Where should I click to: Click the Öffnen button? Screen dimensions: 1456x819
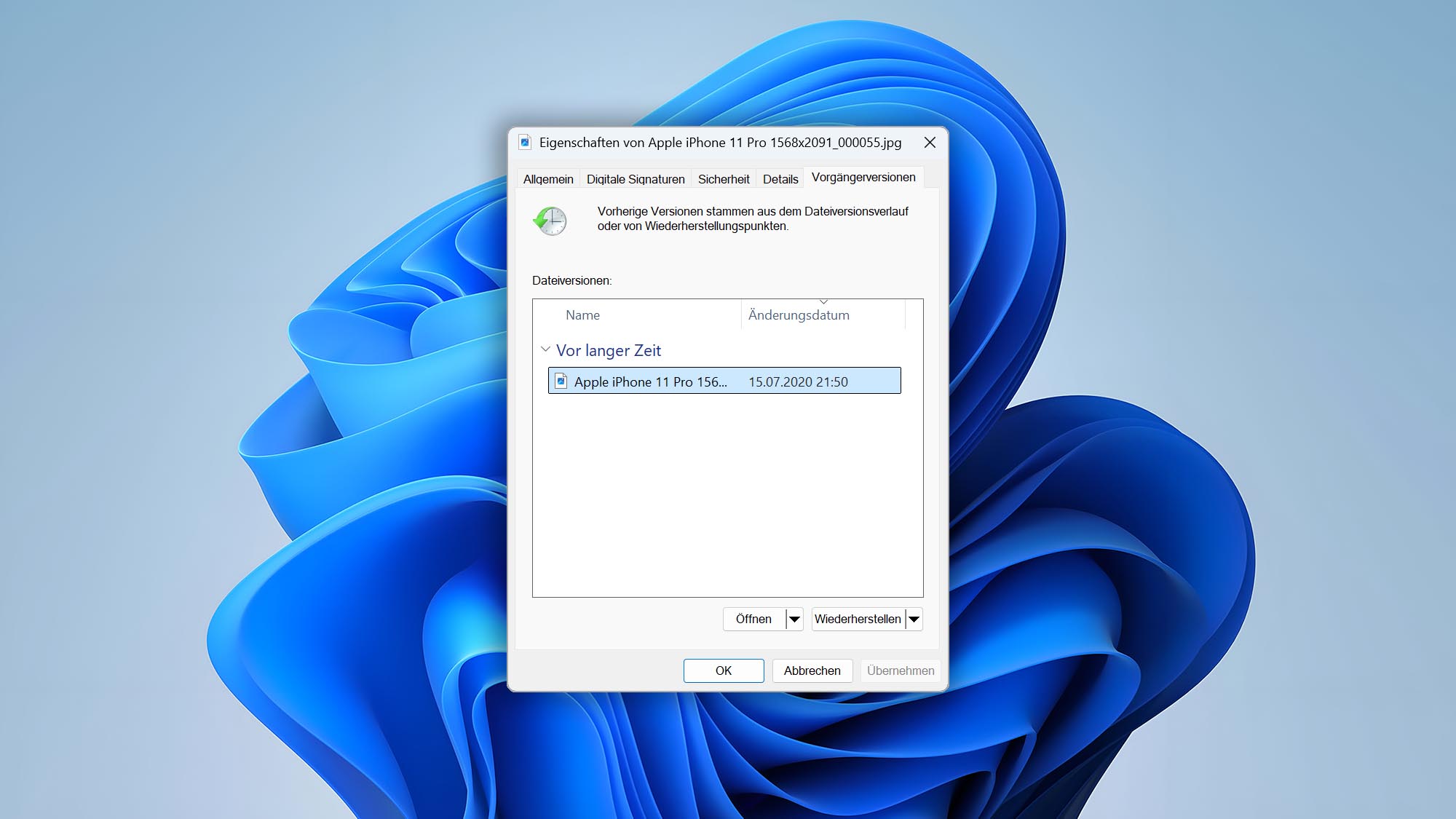753,619
